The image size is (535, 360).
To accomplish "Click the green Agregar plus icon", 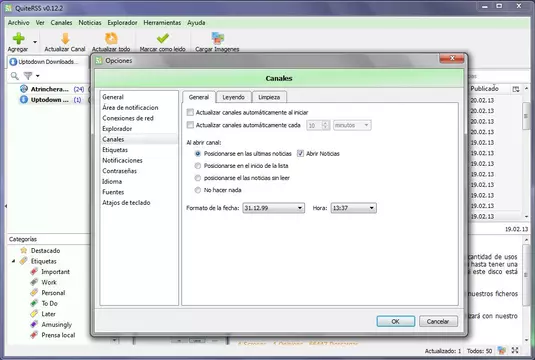I will 18,38.
